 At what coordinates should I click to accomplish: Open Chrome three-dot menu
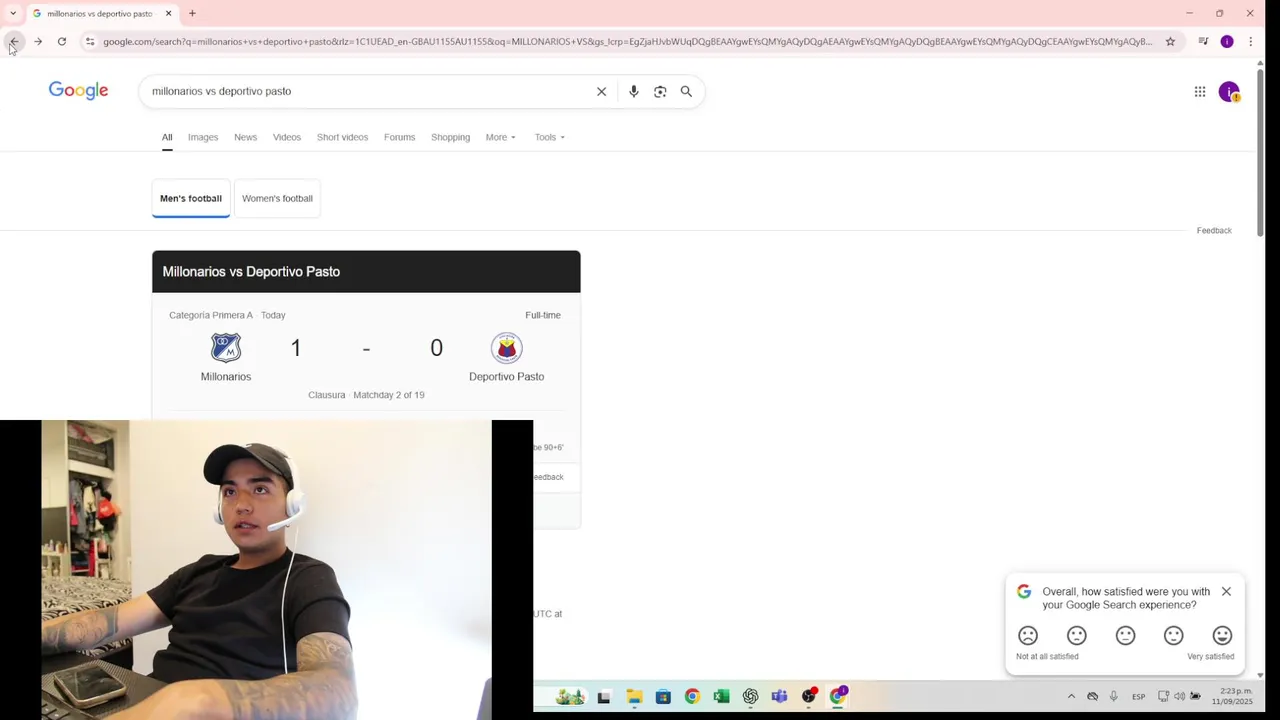point(1250,41)
